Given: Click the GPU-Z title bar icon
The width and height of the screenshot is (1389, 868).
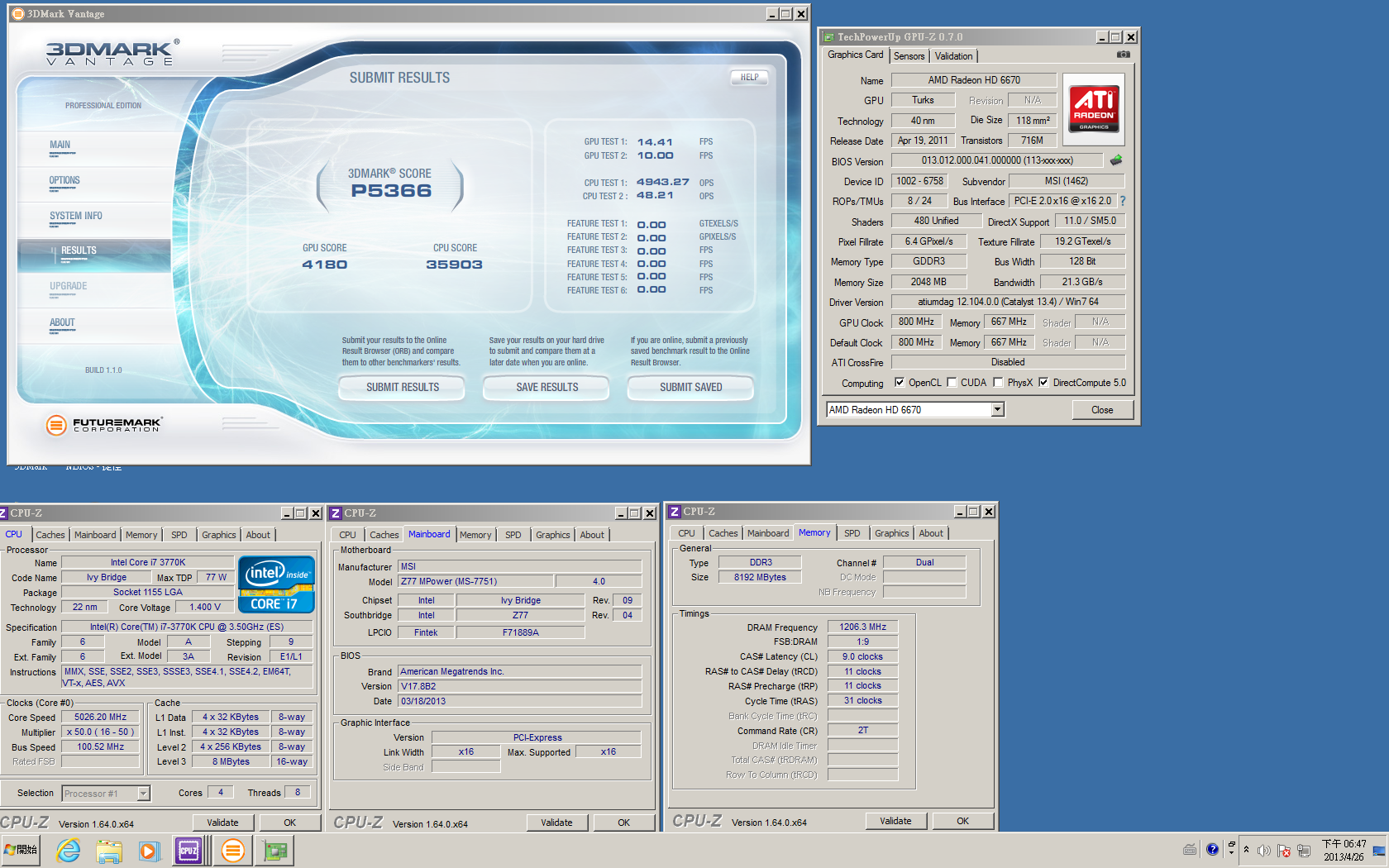Looking at the screenshot, I should point(828,37).
